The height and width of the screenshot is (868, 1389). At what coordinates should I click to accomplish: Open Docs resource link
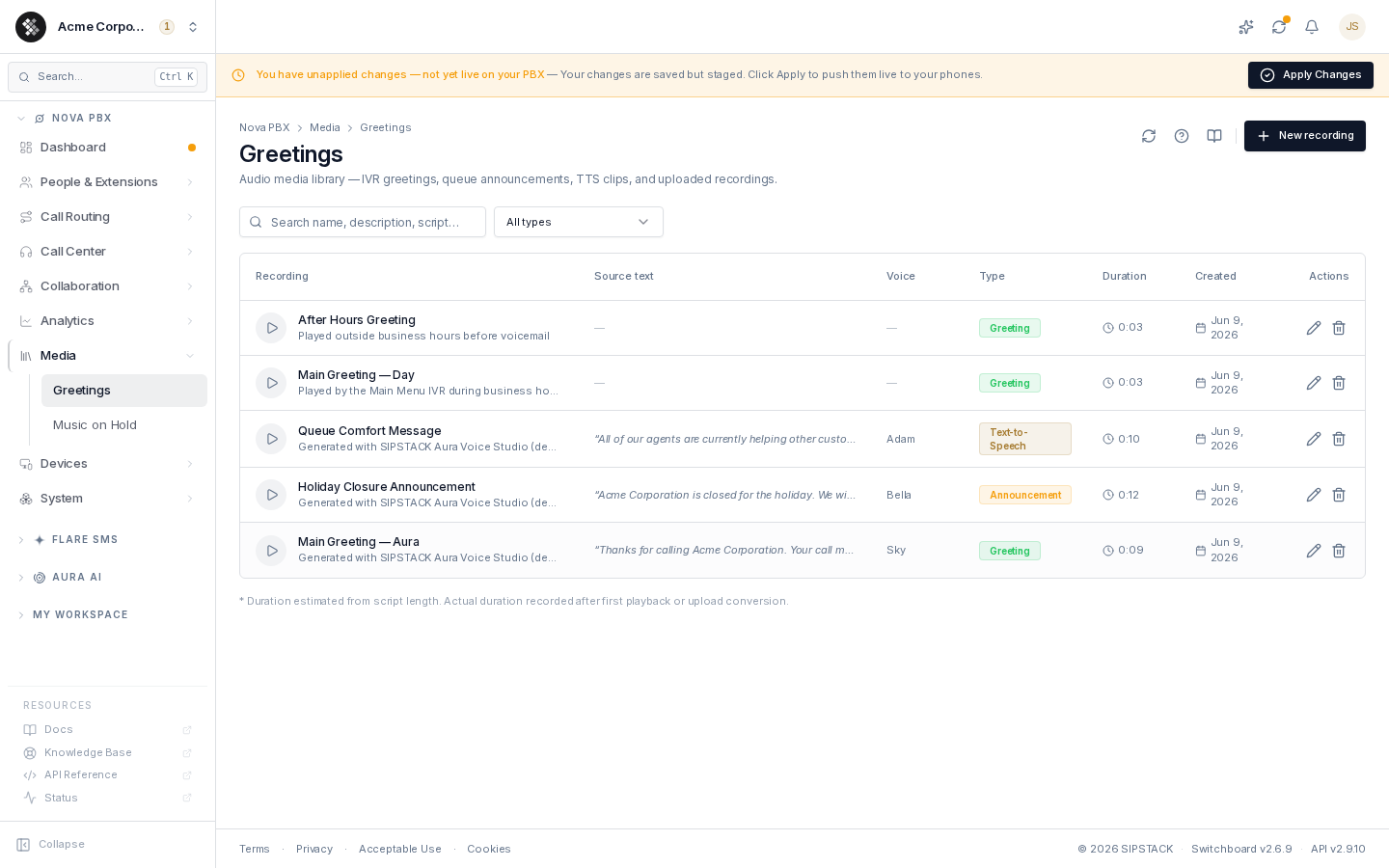click(107, 730)
